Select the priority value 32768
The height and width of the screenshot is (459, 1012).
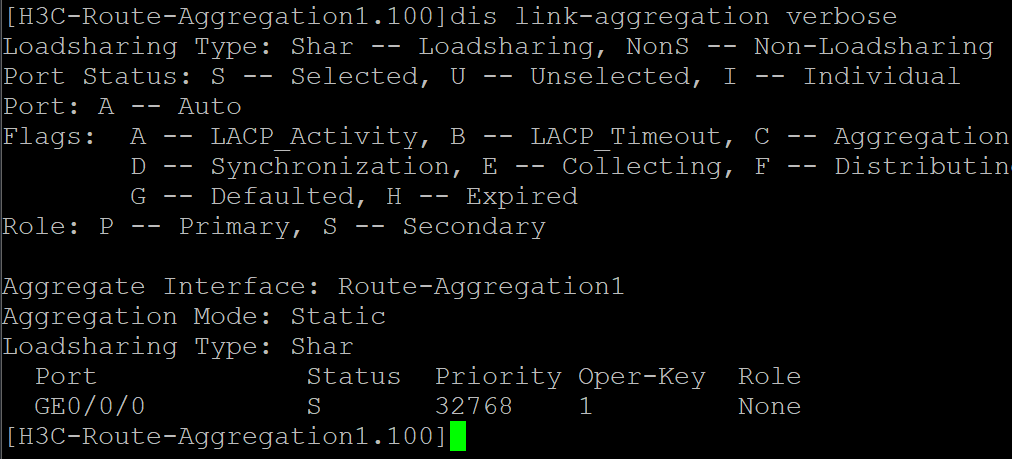pyautogui.click(x=474, y=406)
